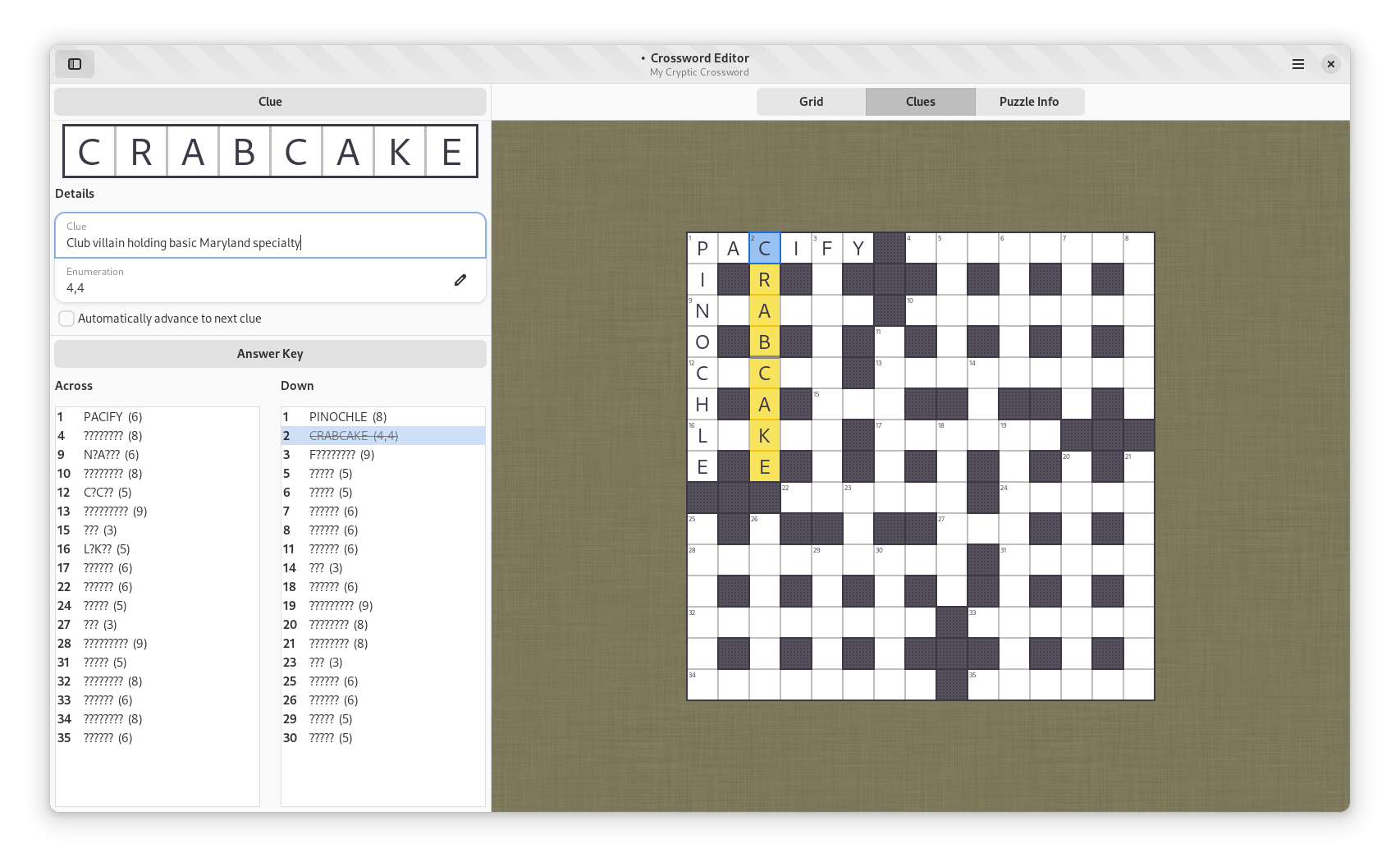
Task: Choose 3 Down clue starting with F
Action: pos(341,455)
